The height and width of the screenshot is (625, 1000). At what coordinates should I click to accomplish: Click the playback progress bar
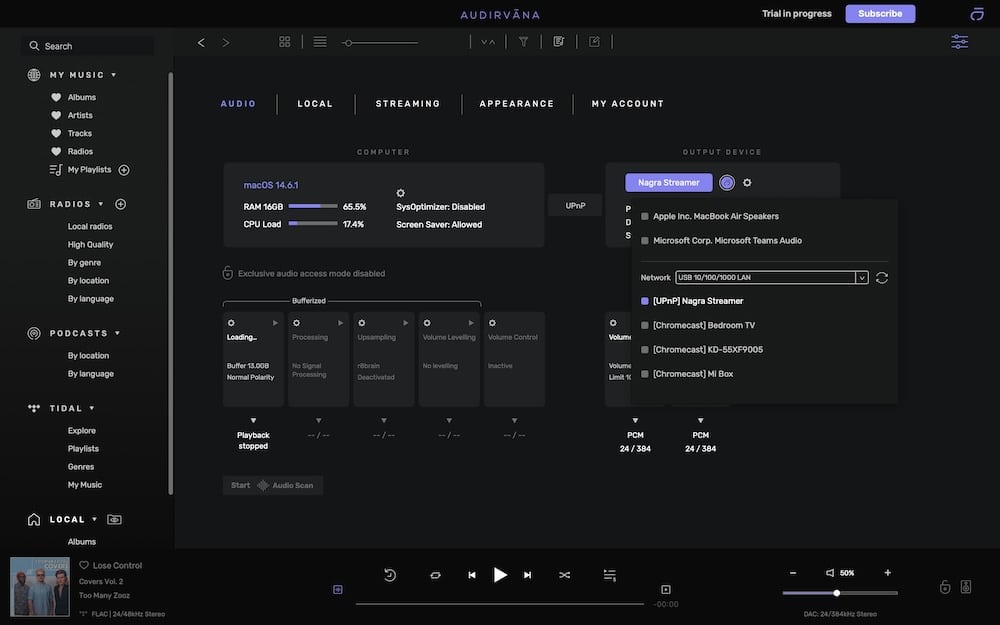coord(499,603)
